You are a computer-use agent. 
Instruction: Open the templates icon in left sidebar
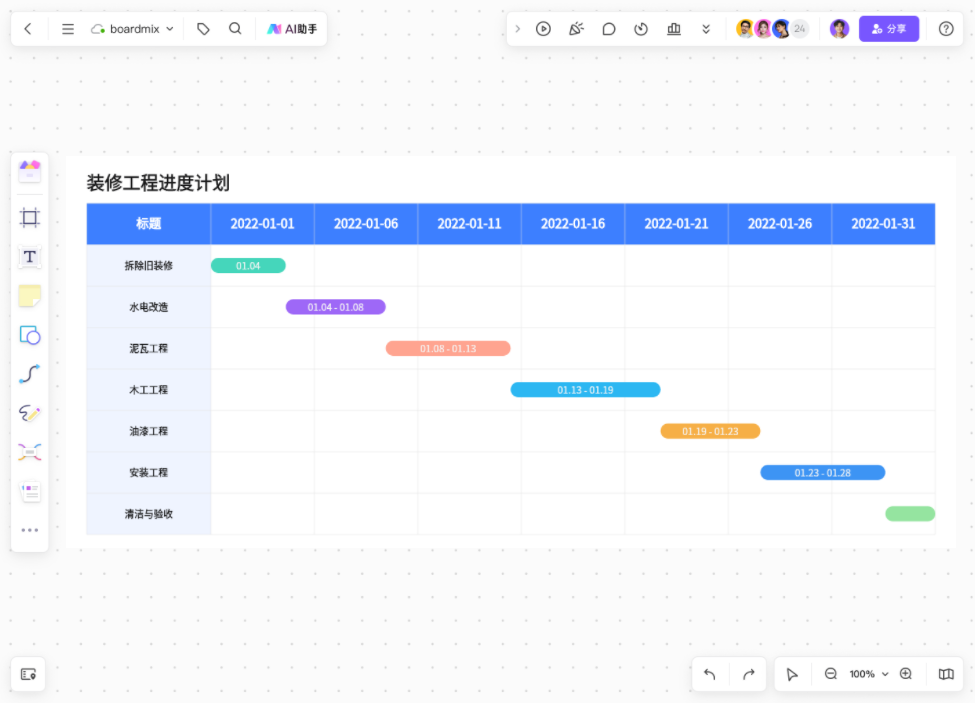[30, 171]
